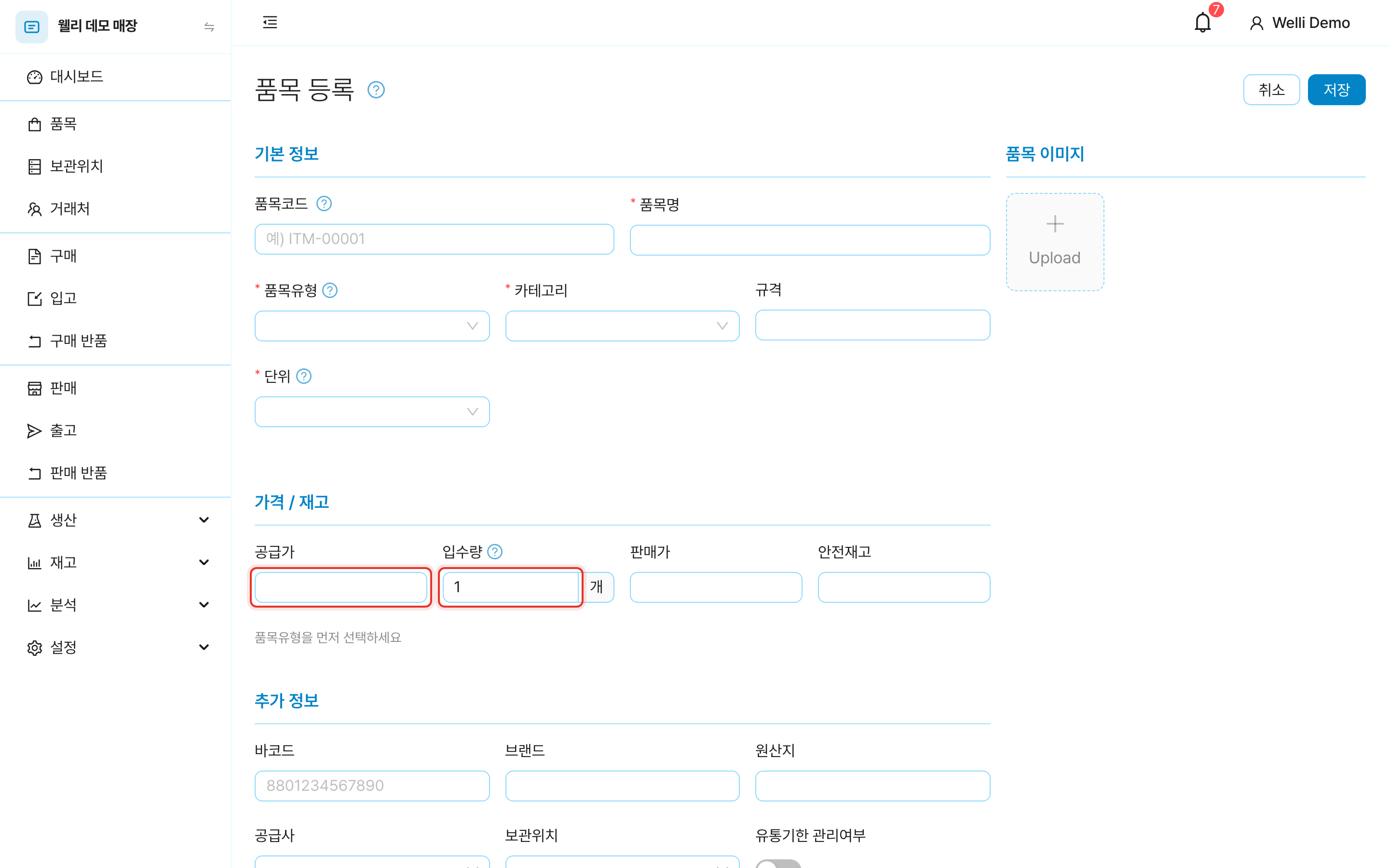Screen dimensions: 1389x868
Task: Open help icon next to 품목 등록 title
Action: pos(376,90)
